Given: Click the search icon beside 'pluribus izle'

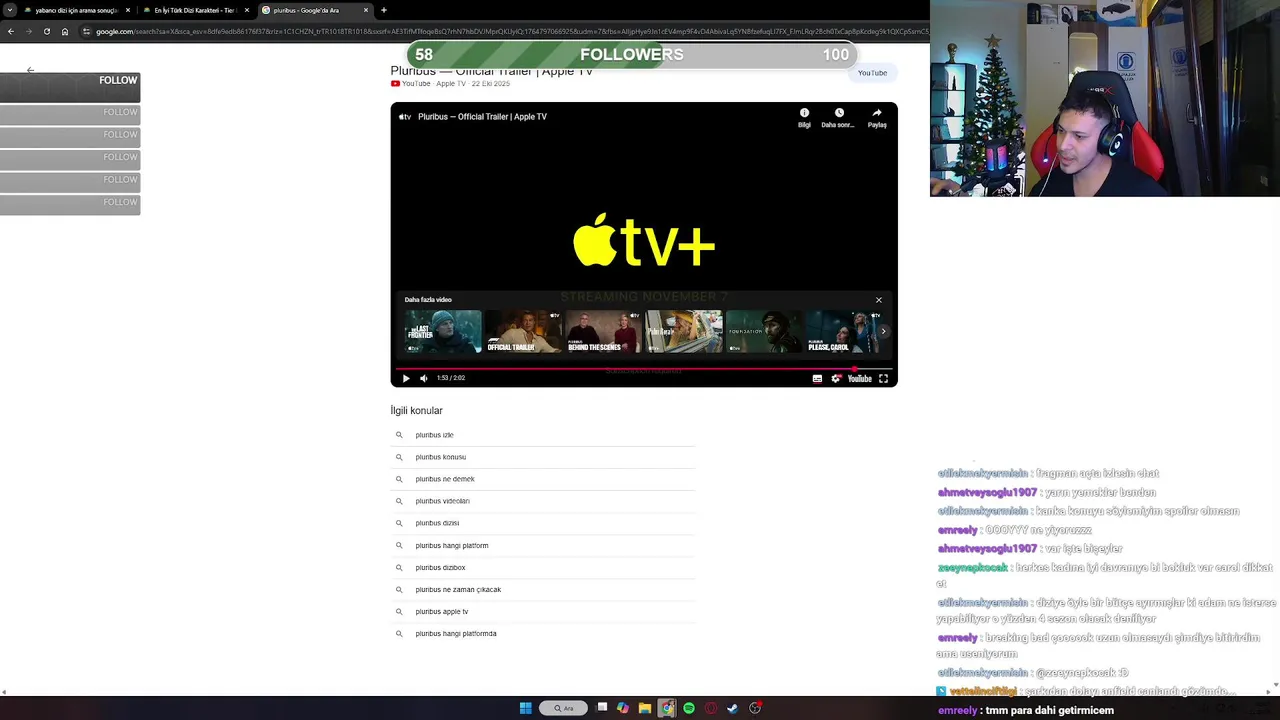Looking at the screenshot, I should tap(399, 435).
